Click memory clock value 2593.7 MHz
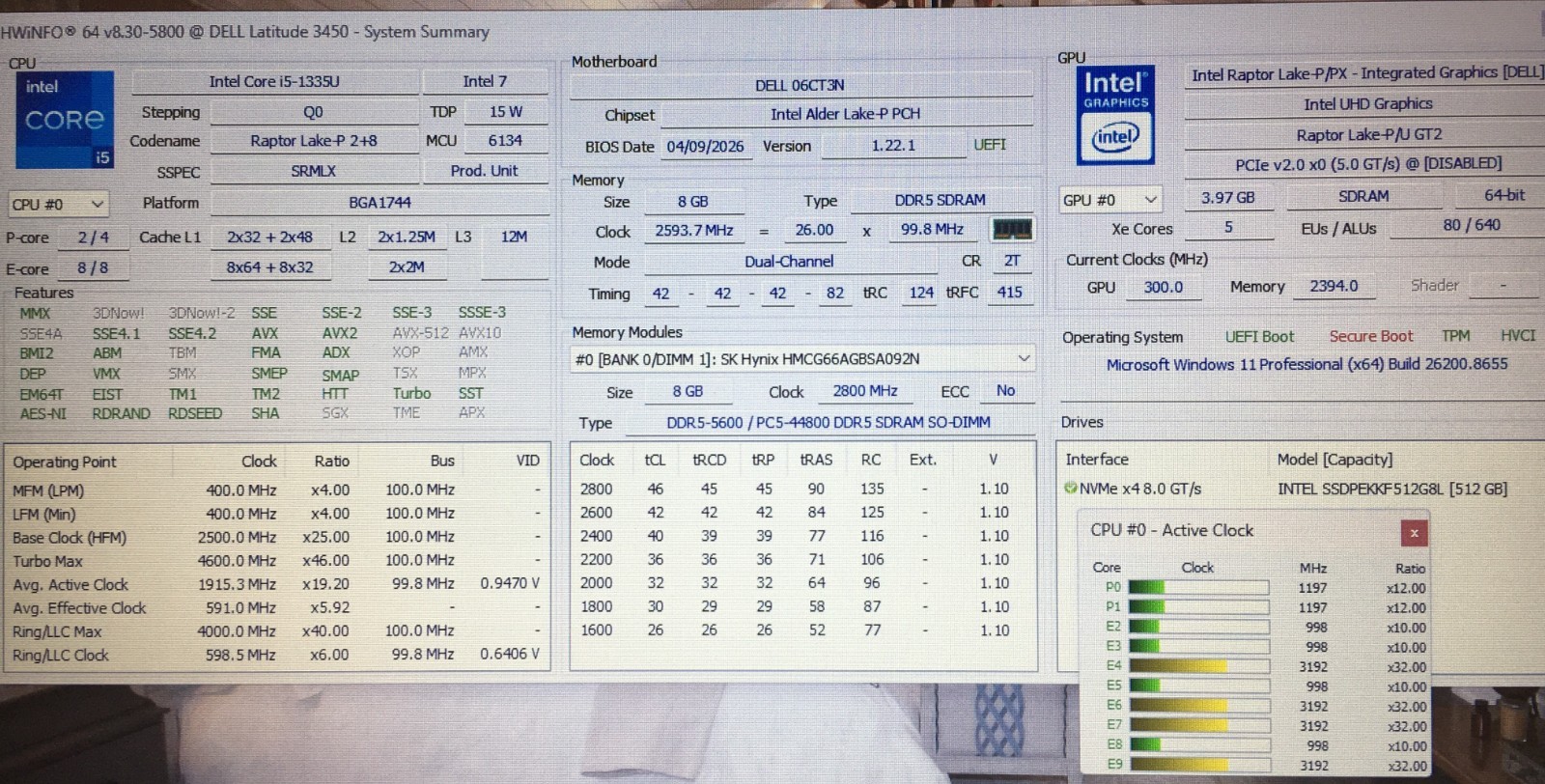 click(x=694, y=231)
